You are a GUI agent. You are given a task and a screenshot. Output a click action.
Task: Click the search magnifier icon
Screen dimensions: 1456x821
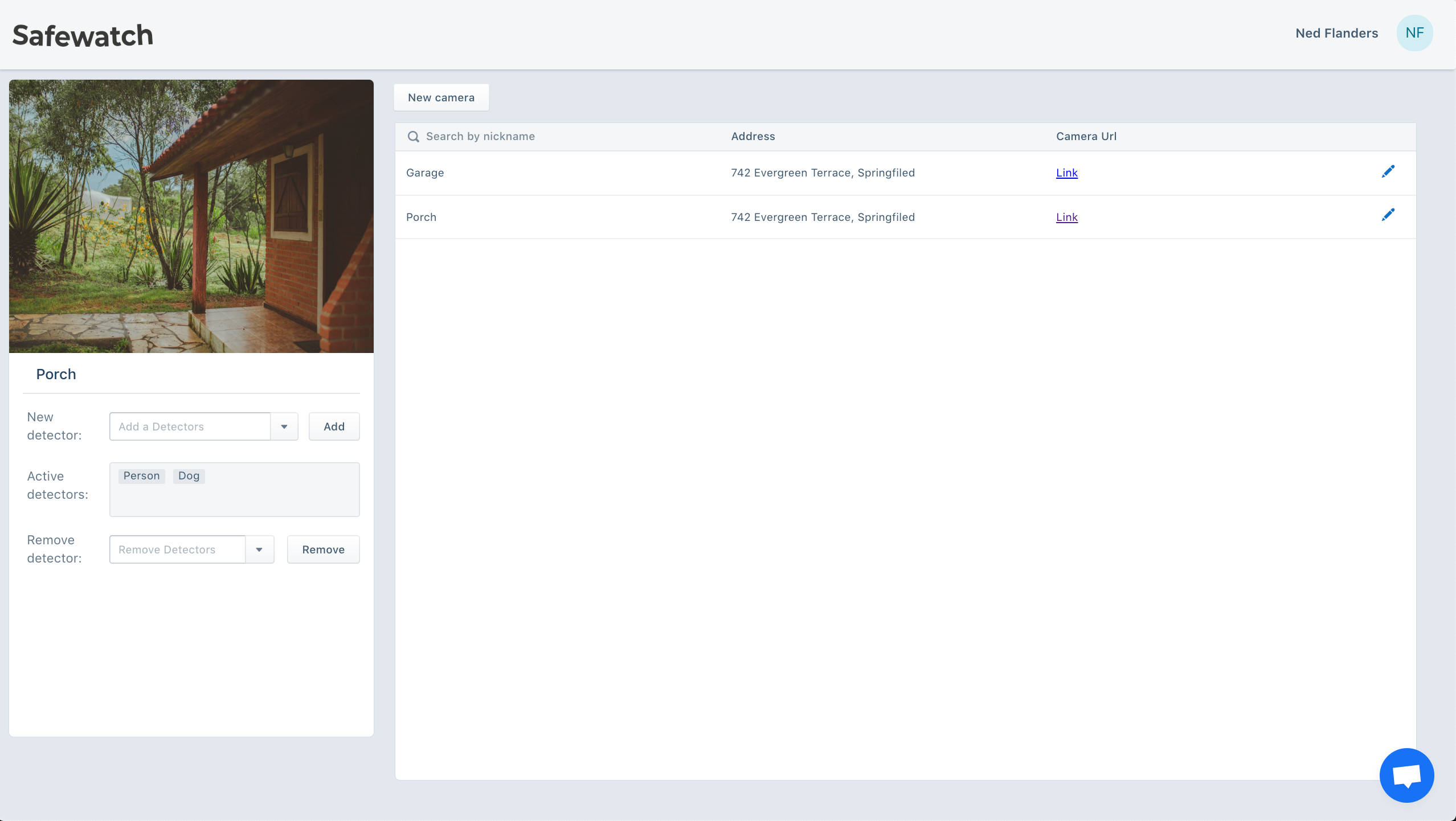414,137
